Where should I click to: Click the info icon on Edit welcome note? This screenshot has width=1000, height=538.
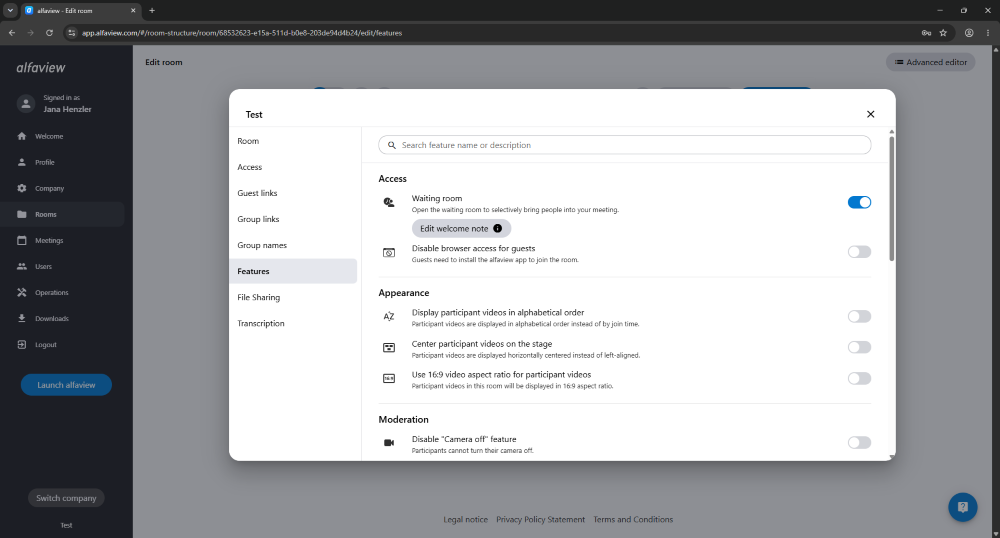tap(497, 228)
